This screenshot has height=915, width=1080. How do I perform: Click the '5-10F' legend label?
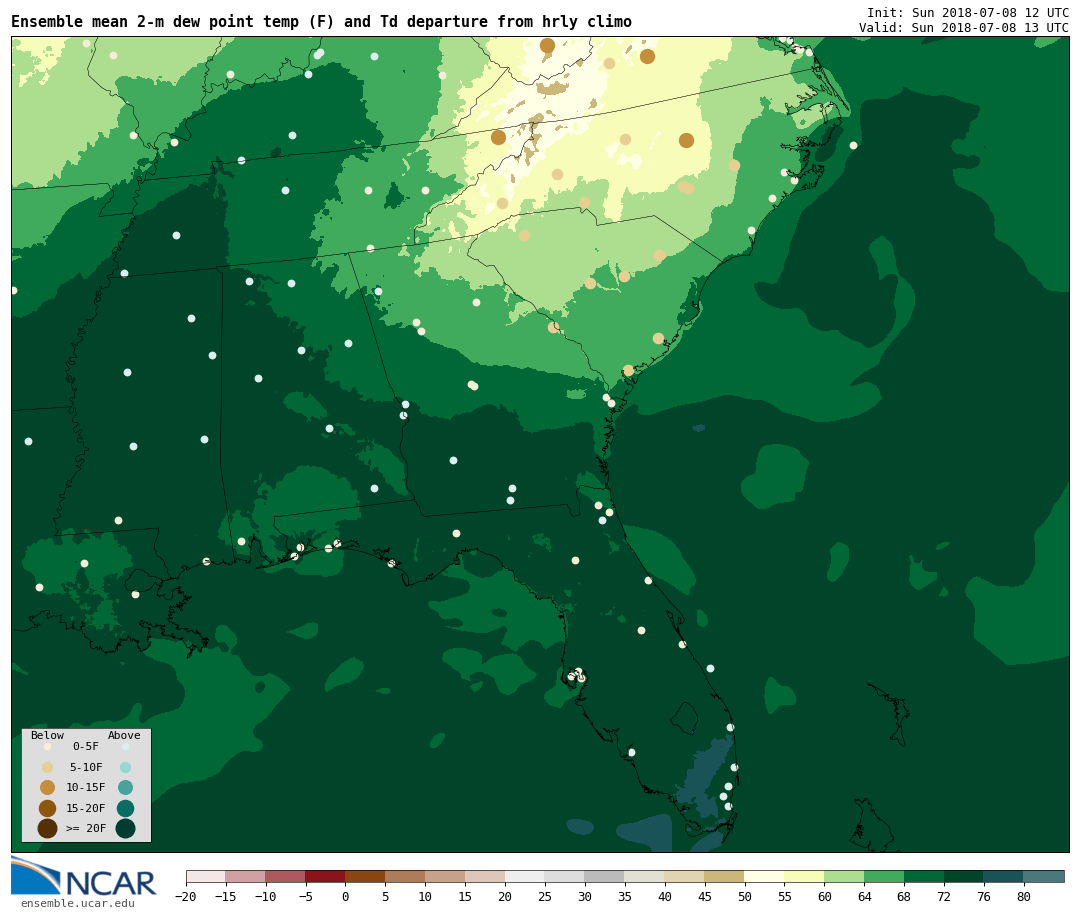pyautogui.click(x=86, y=767)
